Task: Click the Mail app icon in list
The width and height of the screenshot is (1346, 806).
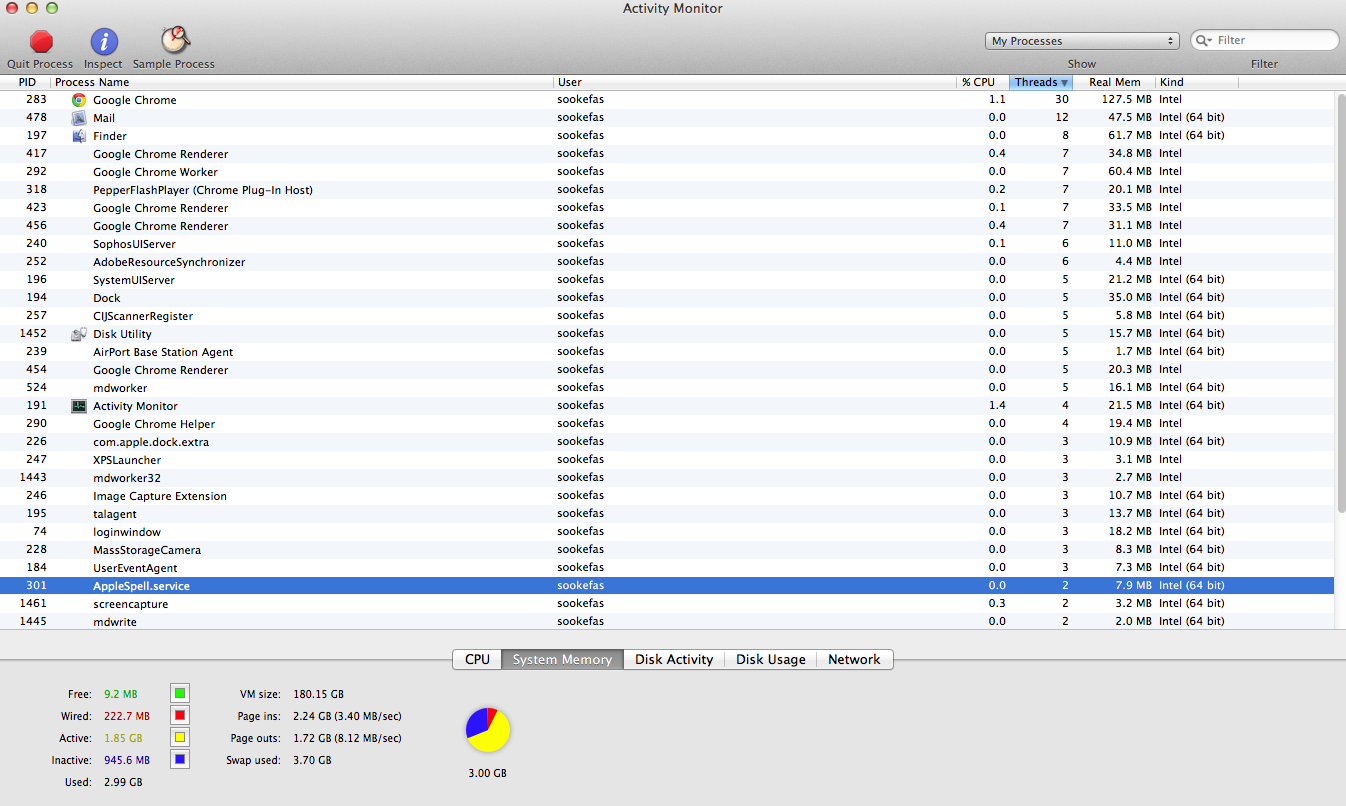Action: click(79, 118)
